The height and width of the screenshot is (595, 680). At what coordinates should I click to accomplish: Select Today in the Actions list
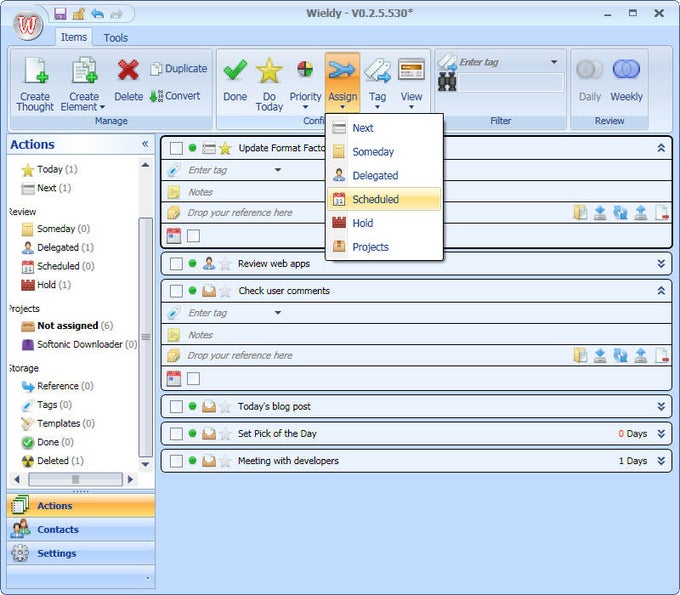coord(49,169)
